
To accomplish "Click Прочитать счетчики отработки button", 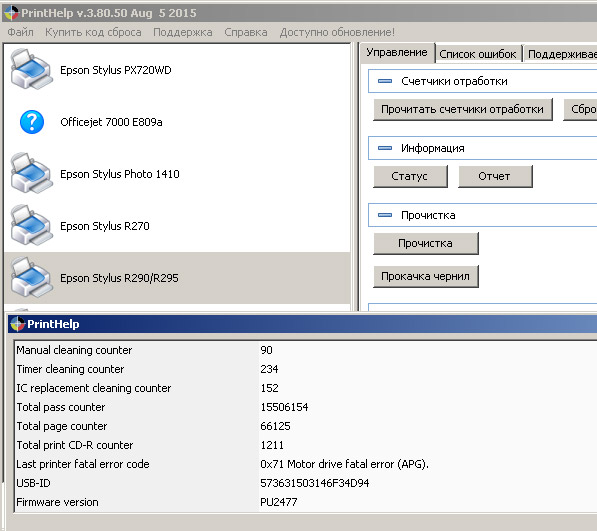I will coord(463,109).
